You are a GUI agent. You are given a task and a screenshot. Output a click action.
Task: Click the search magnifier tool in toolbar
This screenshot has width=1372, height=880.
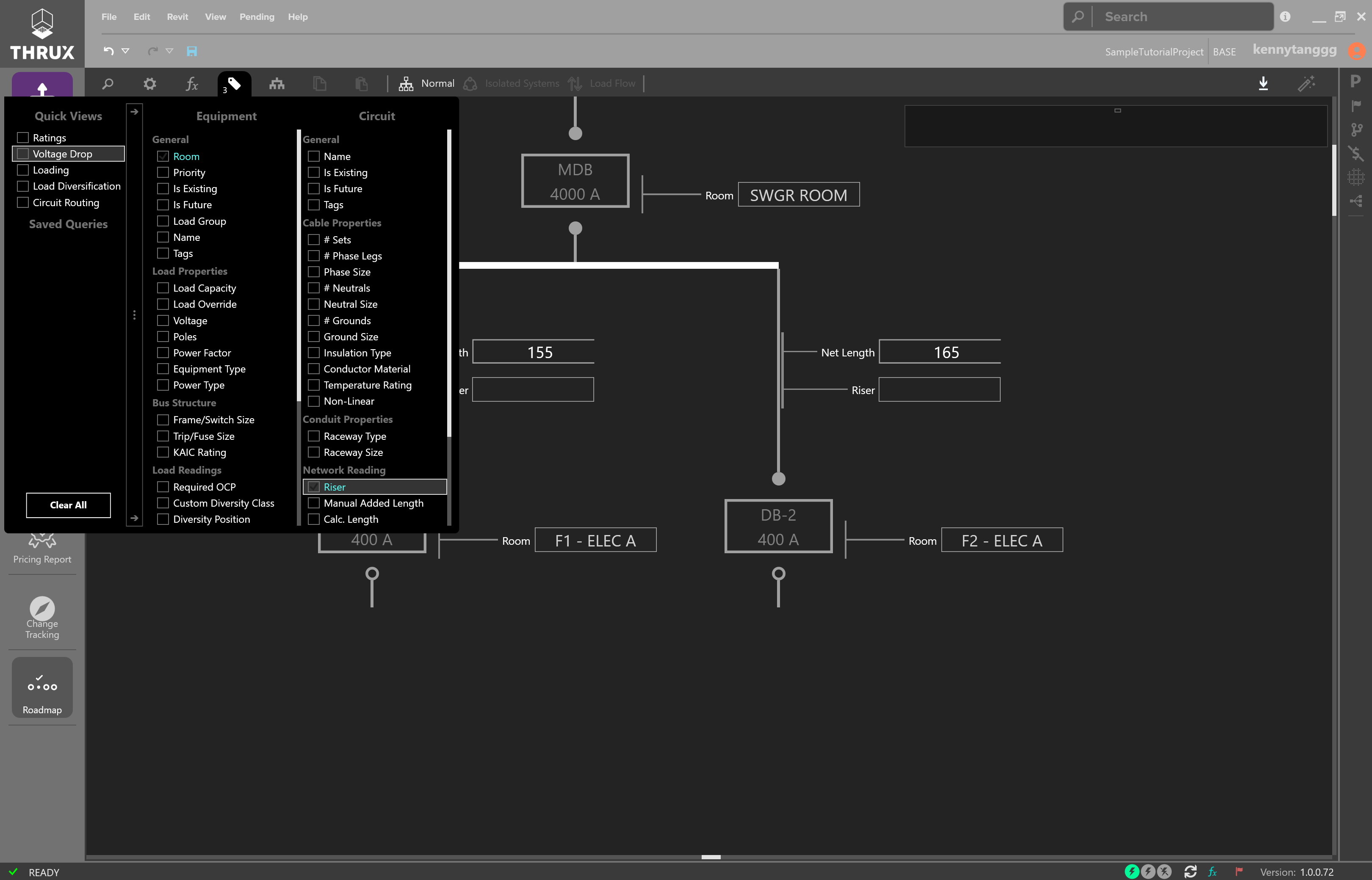(108, 84)
